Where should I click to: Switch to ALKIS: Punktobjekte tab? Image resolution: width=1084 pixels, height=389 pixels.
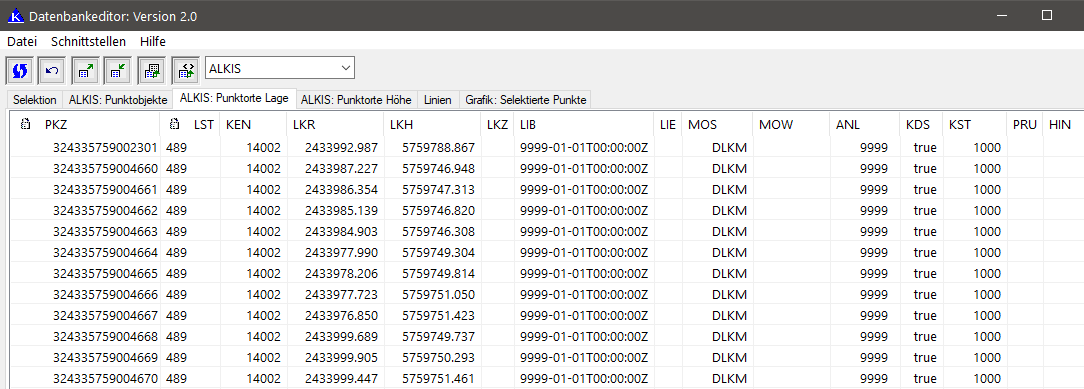(x=118, y=100)
